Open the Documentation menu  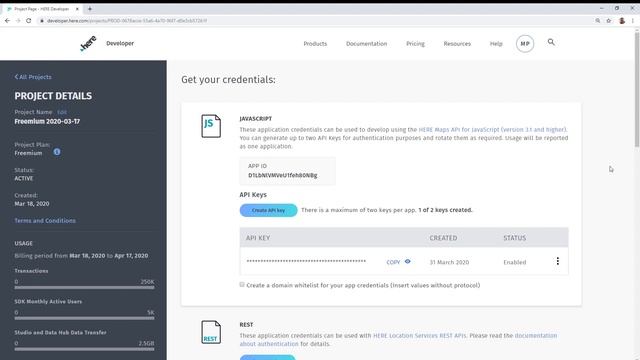click(x=367, y=44)
